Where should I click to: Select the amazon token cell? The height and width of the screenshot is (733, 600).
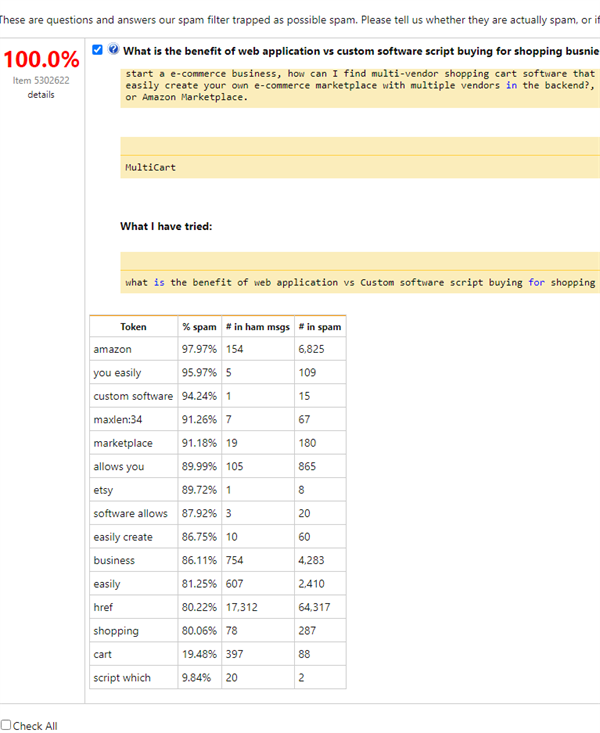tap(134, 349)
